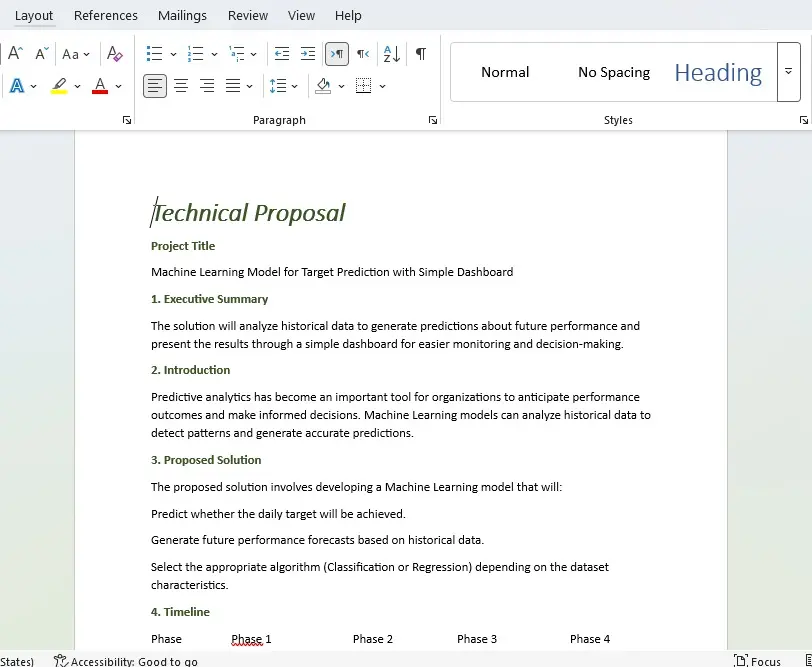Select the Sort icon
The width and height of the screenshot is (812, 667).
(x=389, y=53)
